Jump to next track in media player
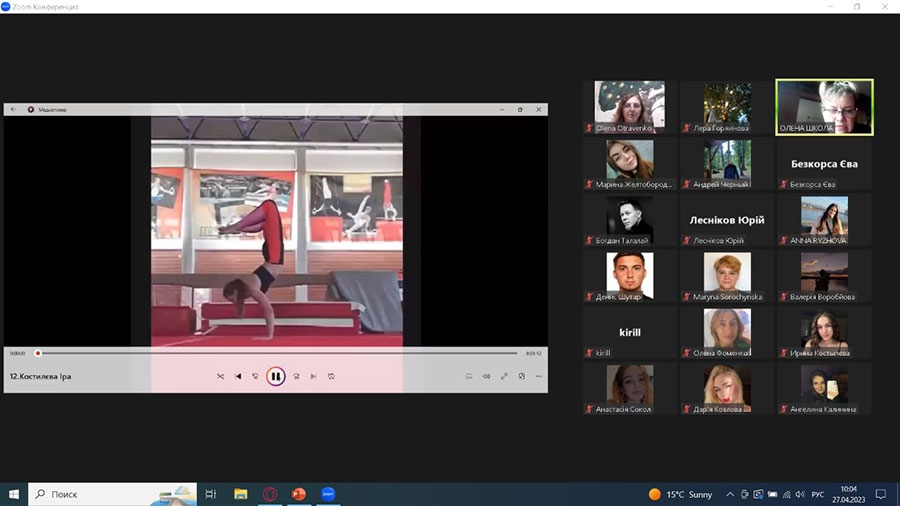The image size is (900, 506). pos(313,376)
